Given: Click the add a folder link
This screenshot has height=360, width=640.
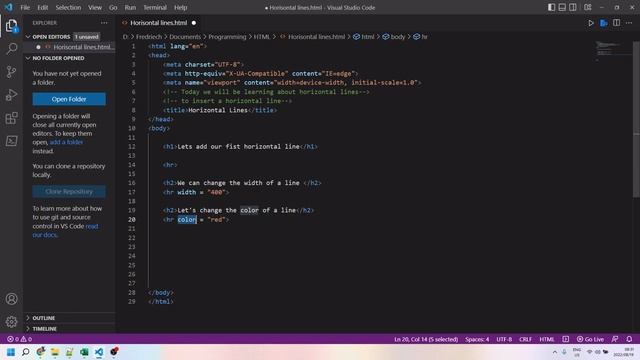Looking at the screenshot, I should pyautogui.click(x=66, y=142).
